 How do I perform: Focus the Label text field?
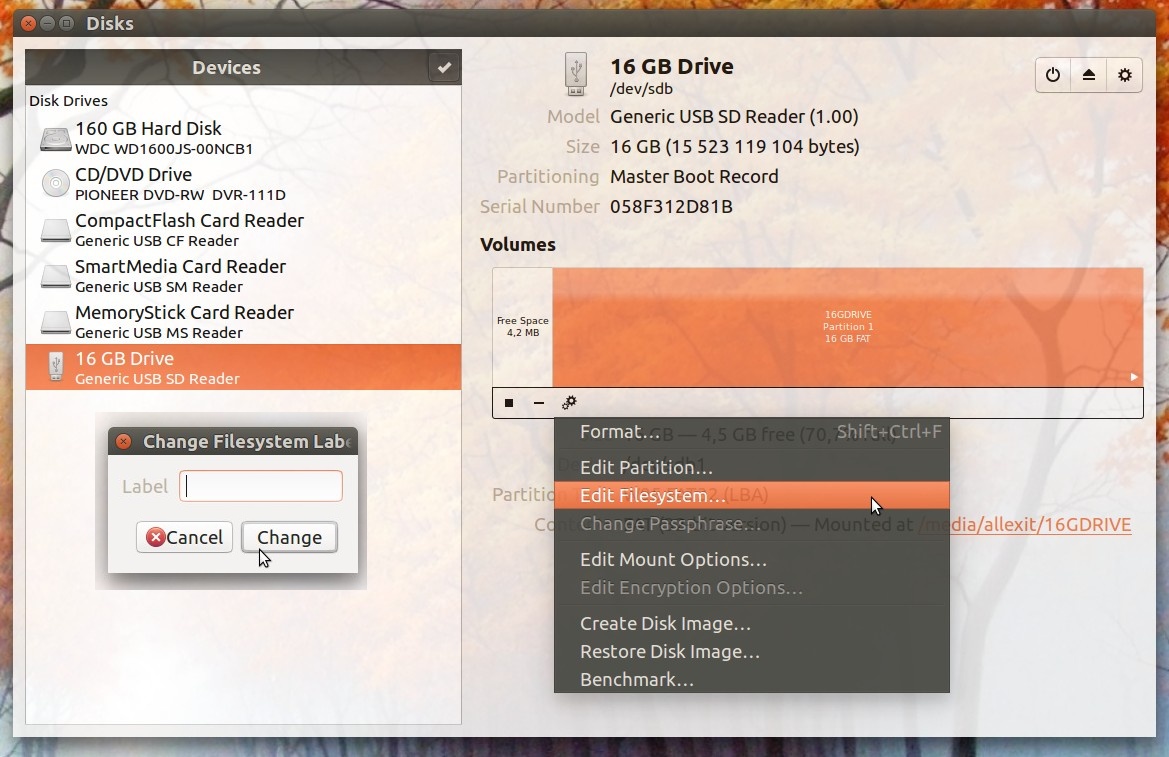coord(261,486)
